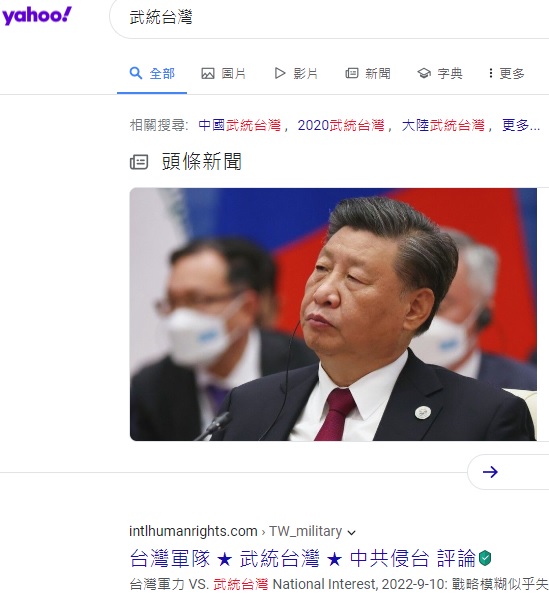
Task: Click the three-dot icon beside 更多
Action: pos(491,73)
